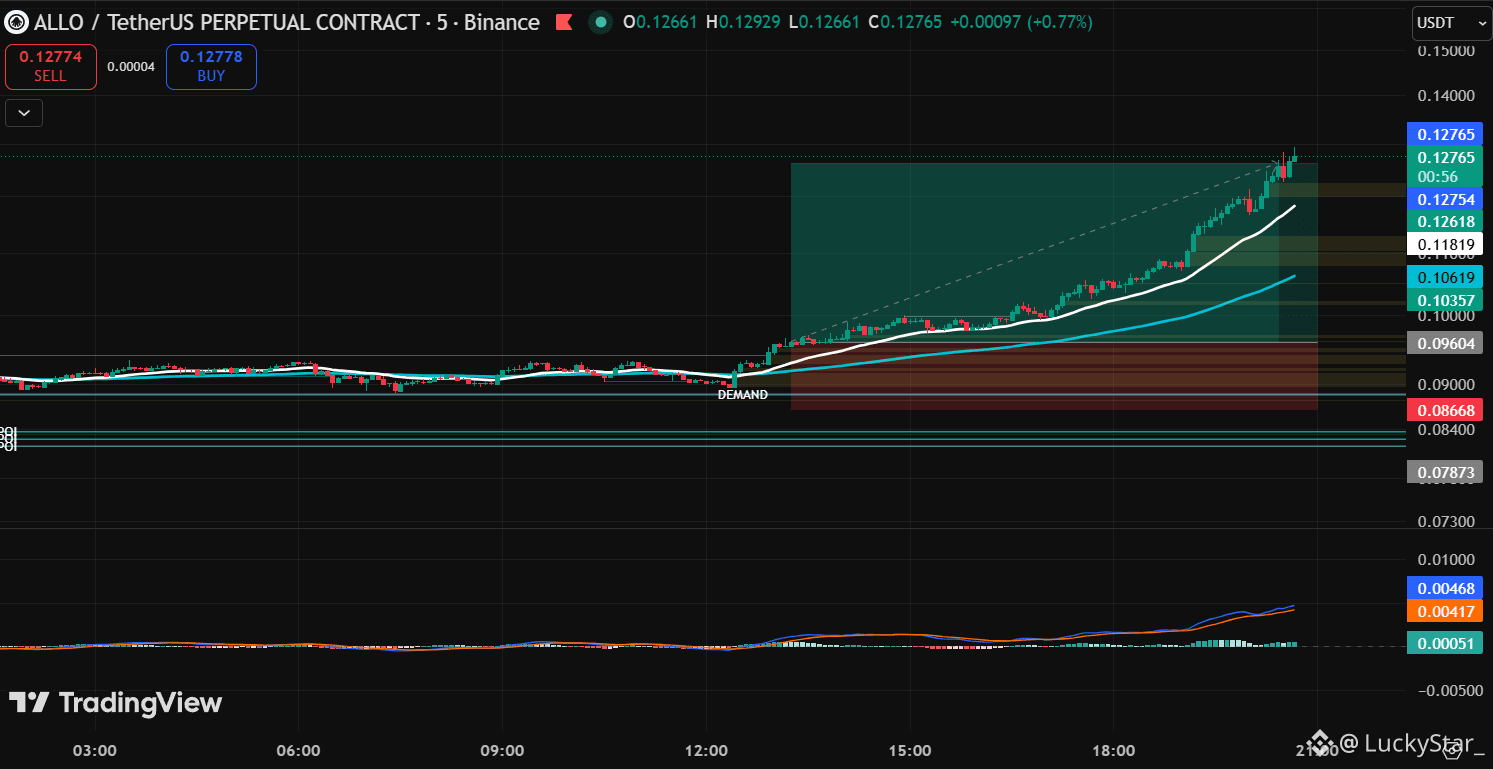
Task: Click the 09:00 time axis label
Action: 502,750
